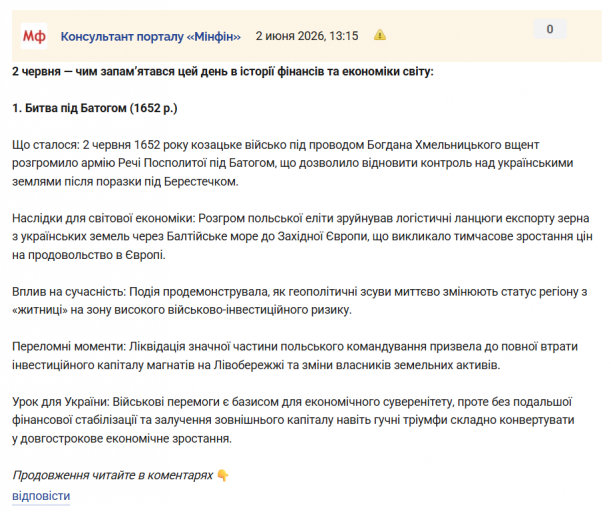Click the yellow warning report icon
Viewport: 611px width, 512px height.
380,35
